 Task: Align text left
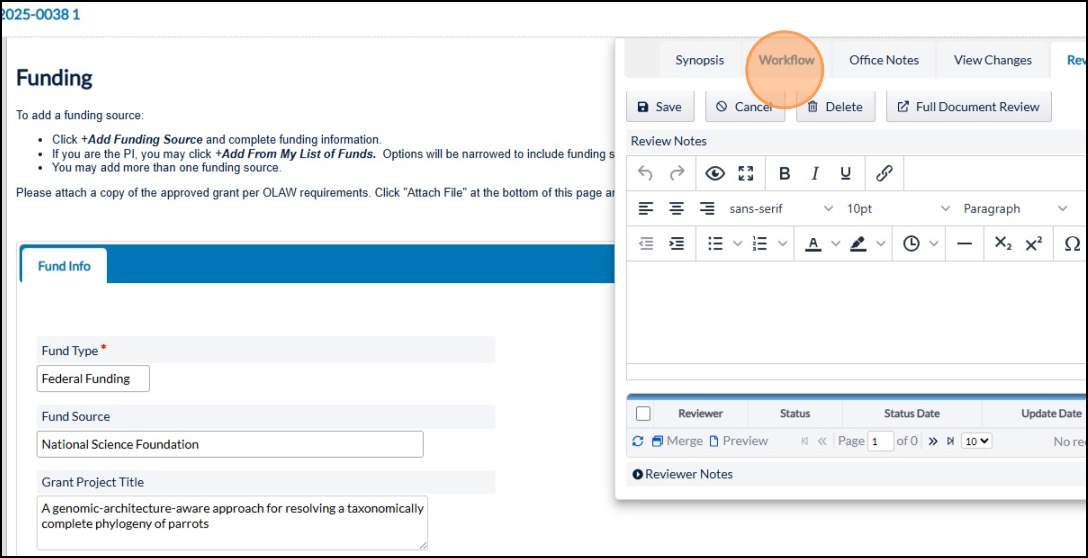coord(646,208)
